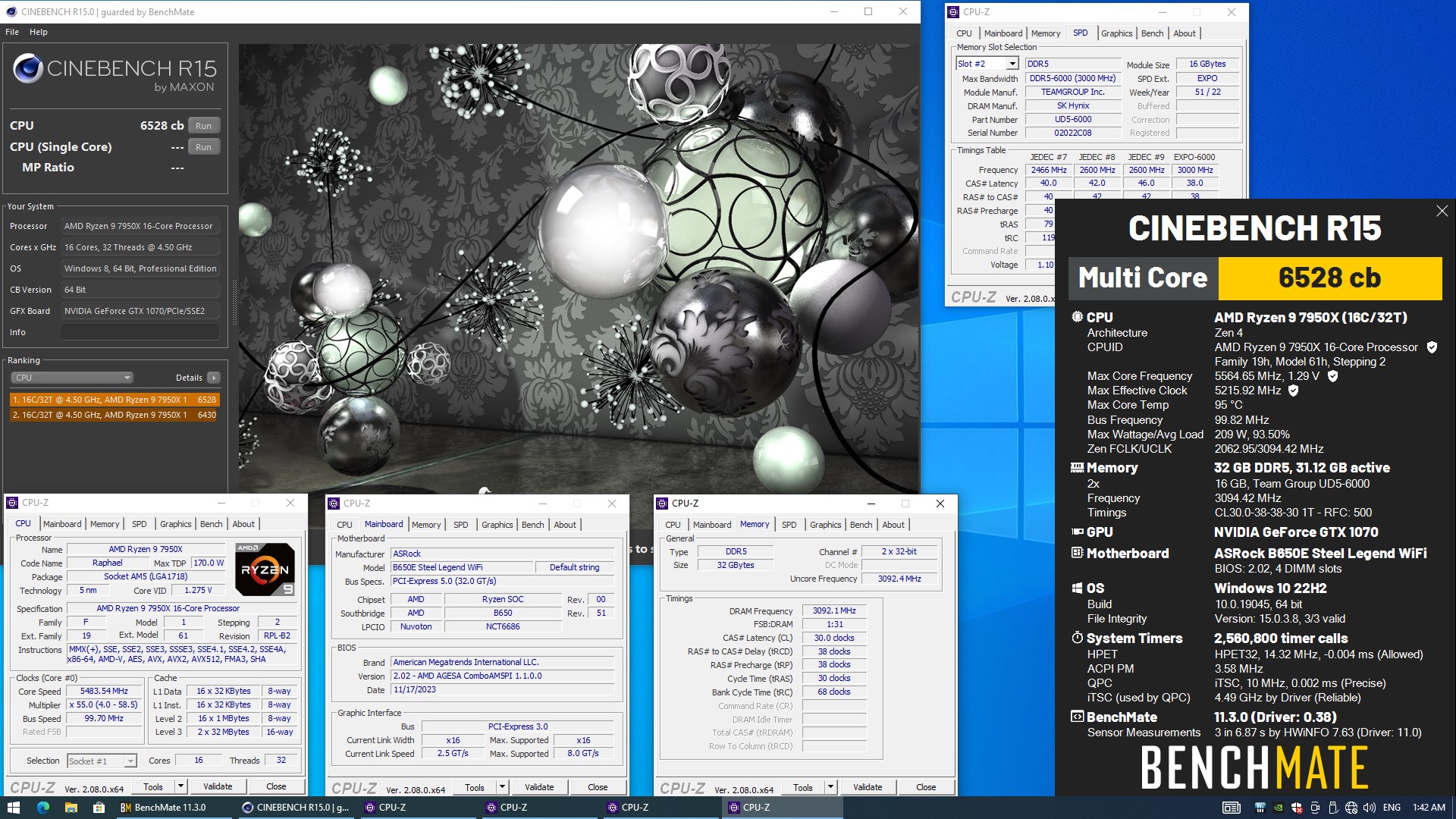Switch to CINEBENCH R15.0 taskbar item
Screen dimensions: 1456x819
tap(296, 808)
